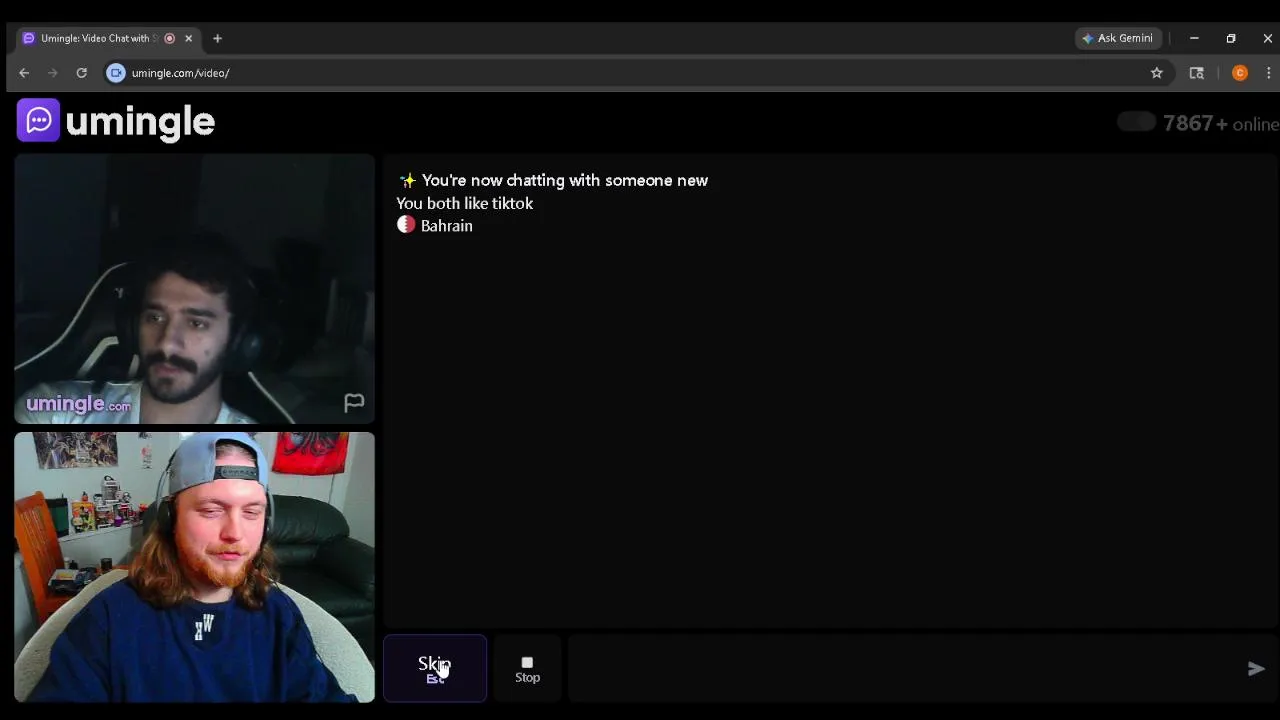Open a new browser tab
Screen dimensions: 1280x720
pos(217,38)
